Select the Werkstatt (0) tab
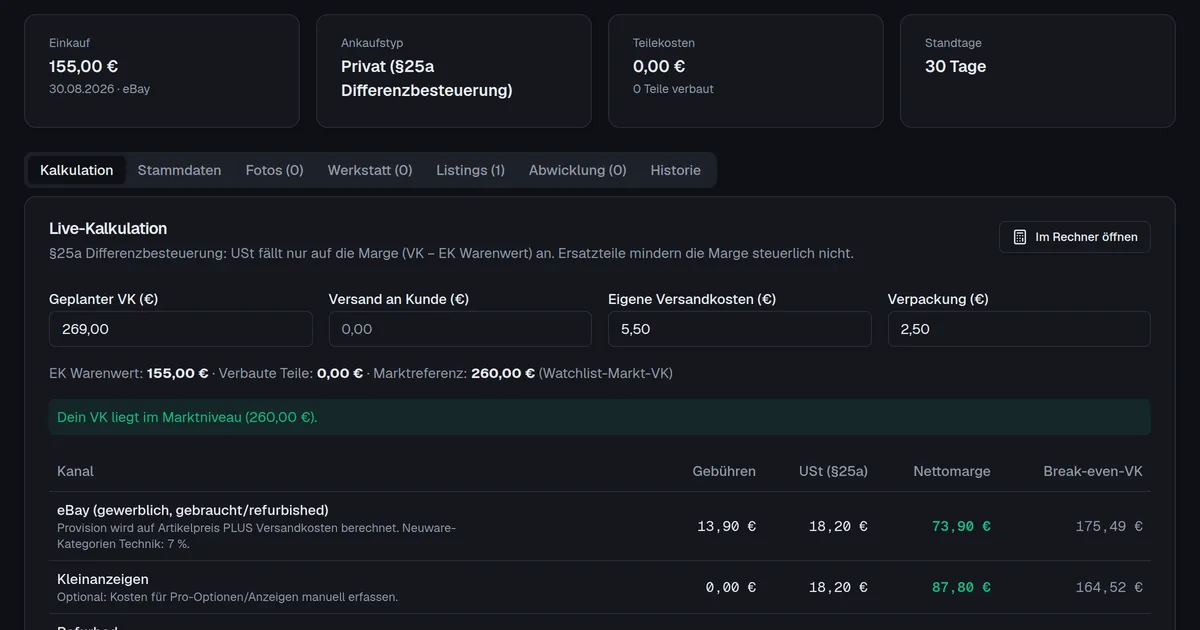 370,170
